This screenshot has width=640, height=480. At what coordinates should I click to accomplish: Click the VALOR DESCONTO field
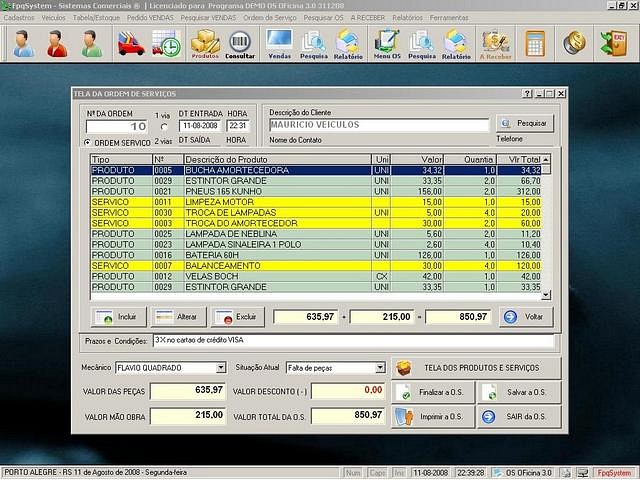point(348,391)
